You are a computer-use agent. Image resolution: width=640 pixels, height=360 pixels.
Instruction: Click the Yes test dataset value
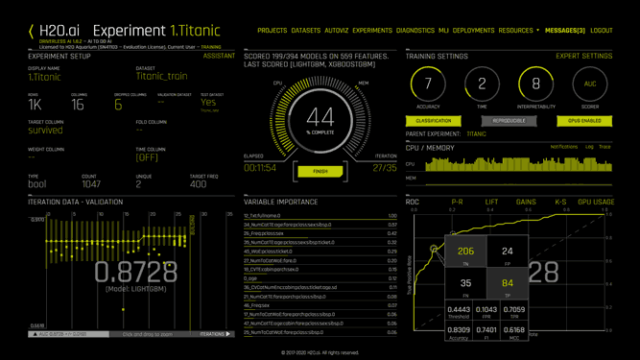[208, 102]
